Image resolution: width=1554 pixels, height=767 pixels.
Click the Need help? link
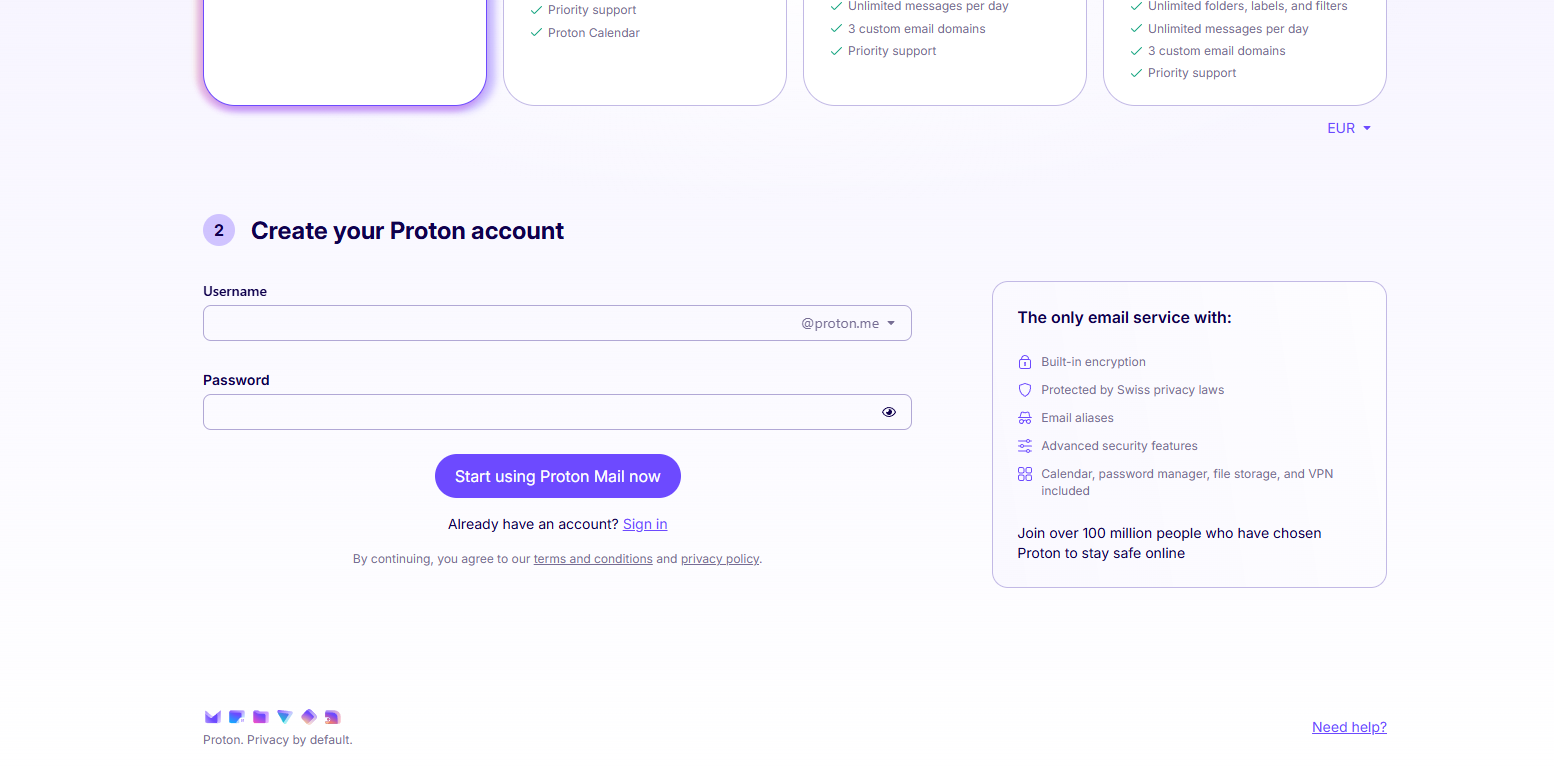pyautogui.click(x=1349, y=727)
